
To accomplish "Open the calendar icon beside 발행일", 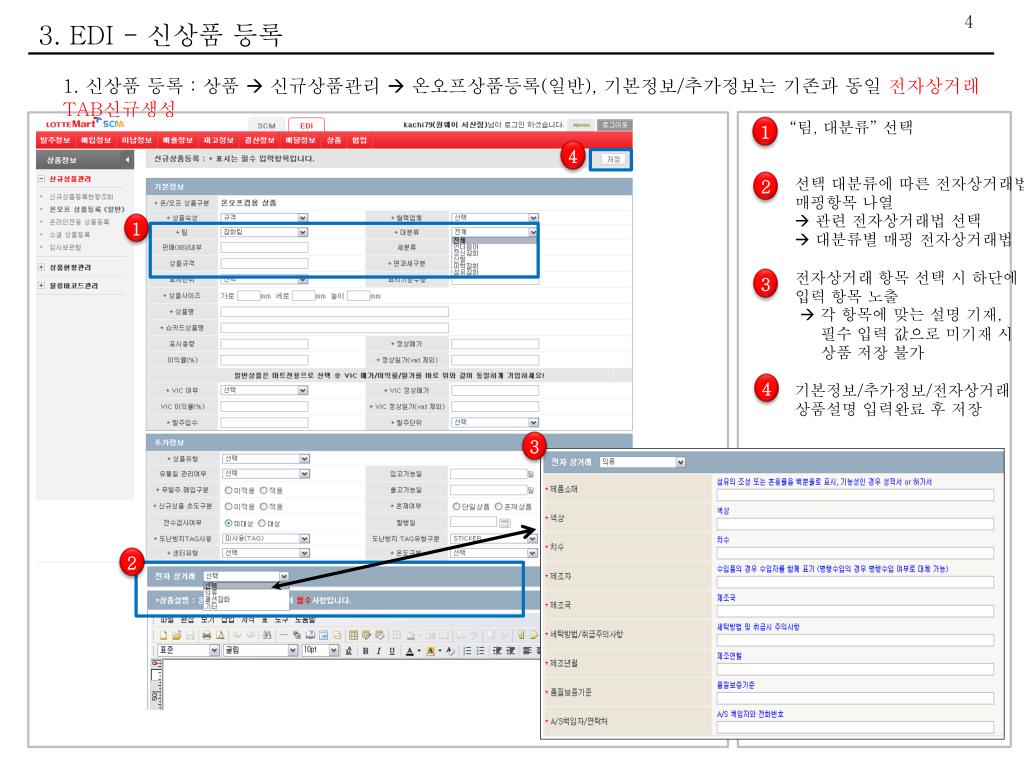I will coord(505,522).
